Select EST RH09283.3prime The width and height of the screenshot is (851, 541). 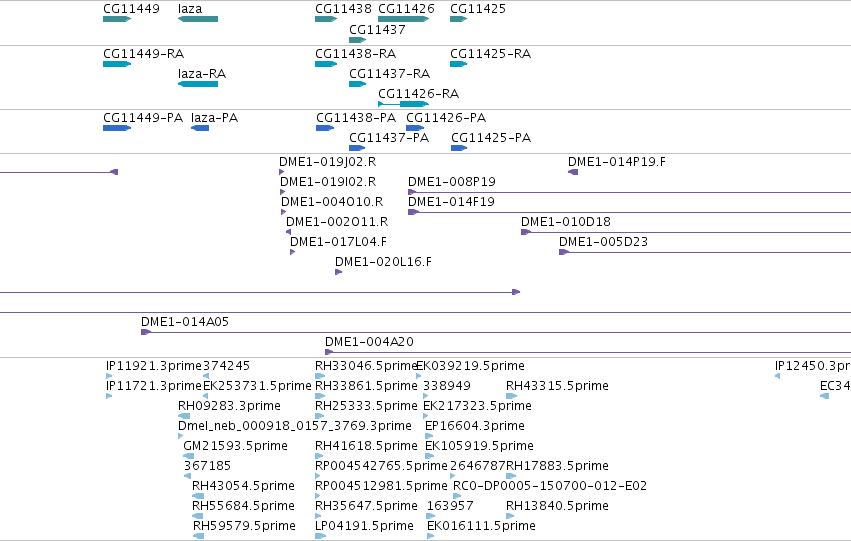(x=184, y=416)
